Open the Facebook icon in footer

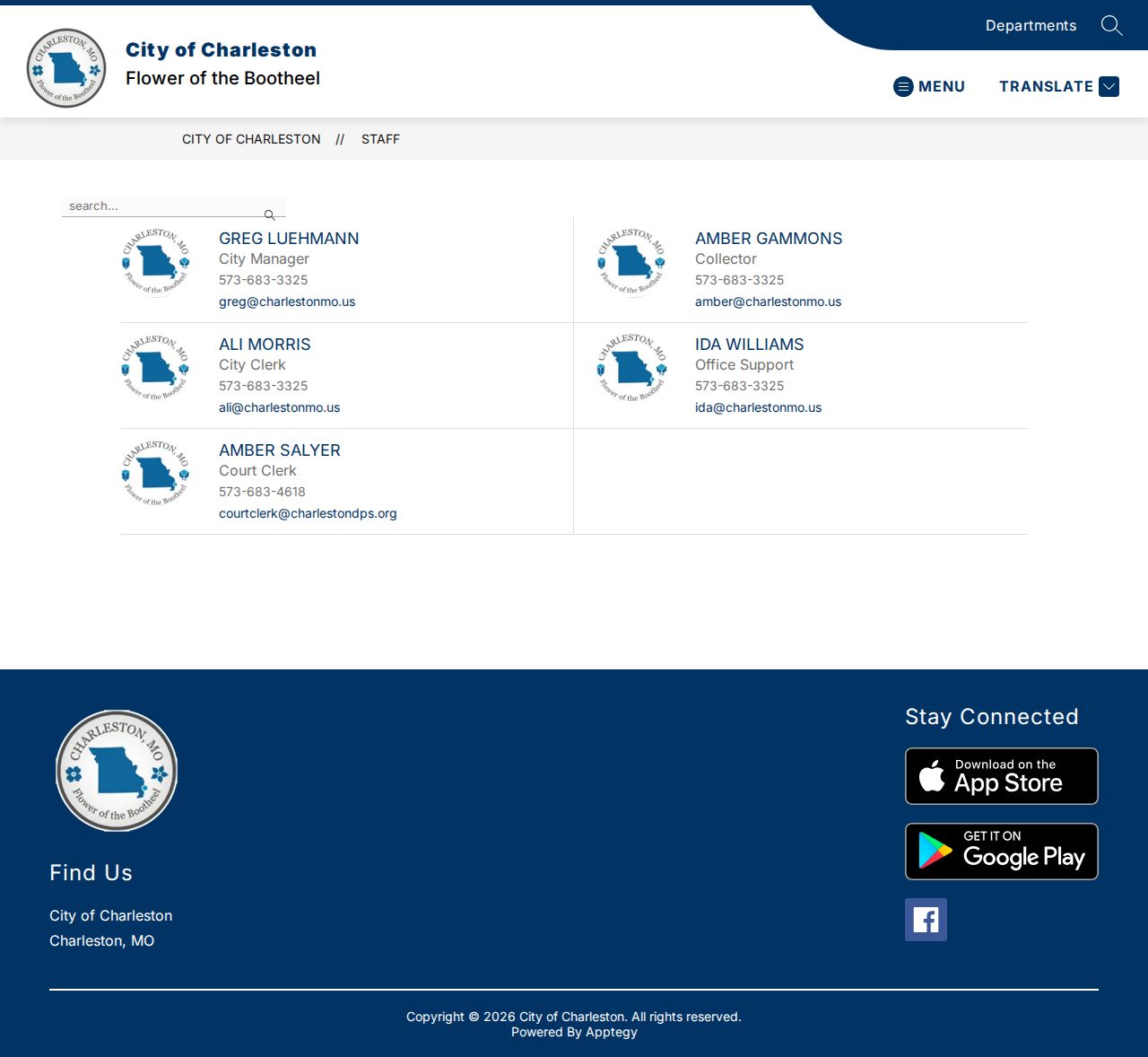(x=926, y=920)
